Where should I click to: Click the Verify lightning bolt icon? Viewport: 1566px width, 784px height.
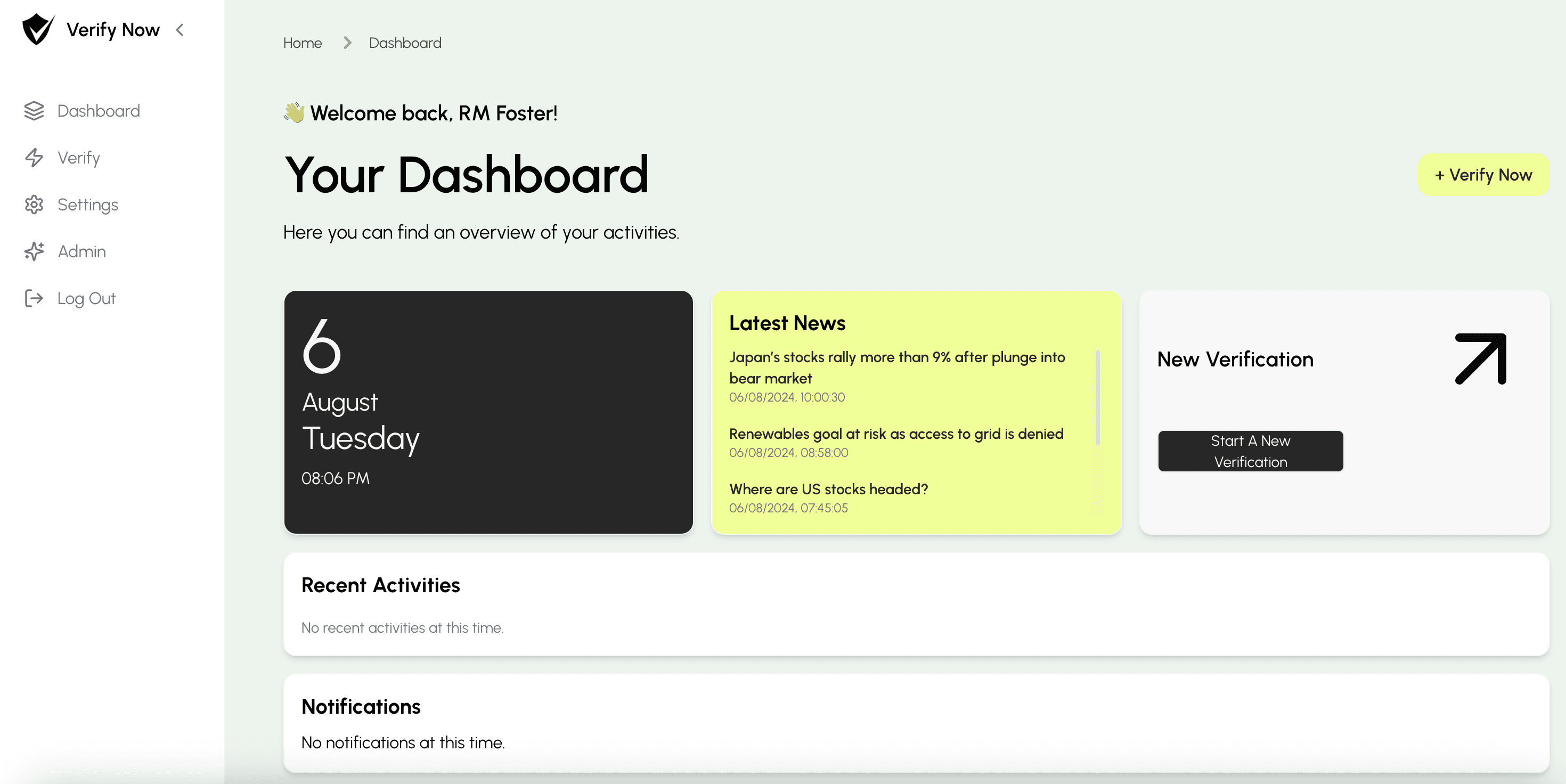(34, 158)
